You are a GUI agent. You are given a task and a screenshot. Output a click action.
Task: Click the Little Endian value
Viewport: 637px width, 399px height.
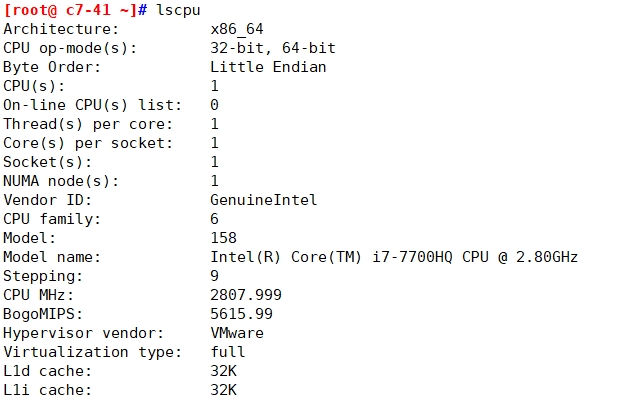tap(268, 67)
